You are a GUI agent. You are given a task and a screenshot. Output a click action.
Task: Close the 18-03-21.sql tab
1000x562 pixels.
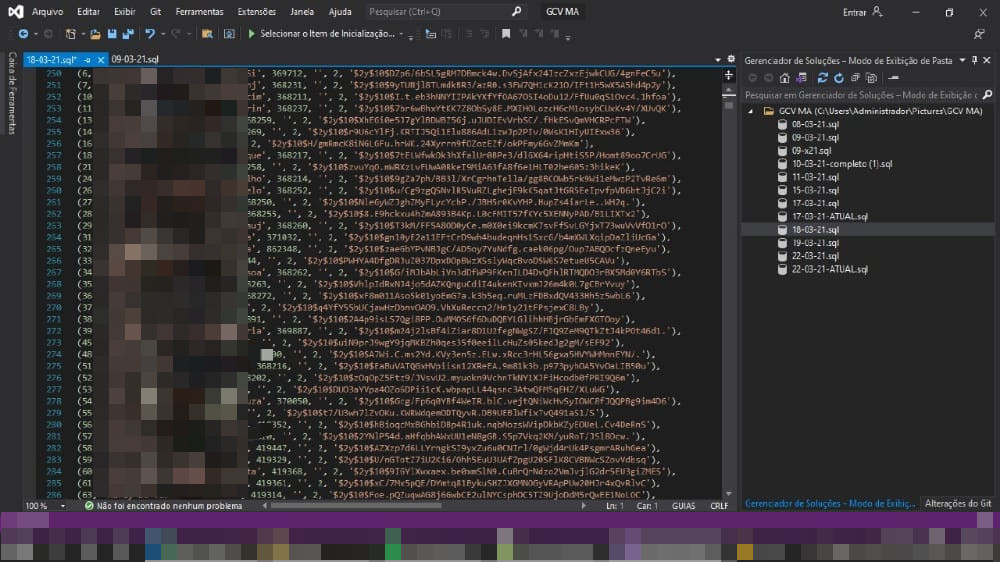click(101, 59)
